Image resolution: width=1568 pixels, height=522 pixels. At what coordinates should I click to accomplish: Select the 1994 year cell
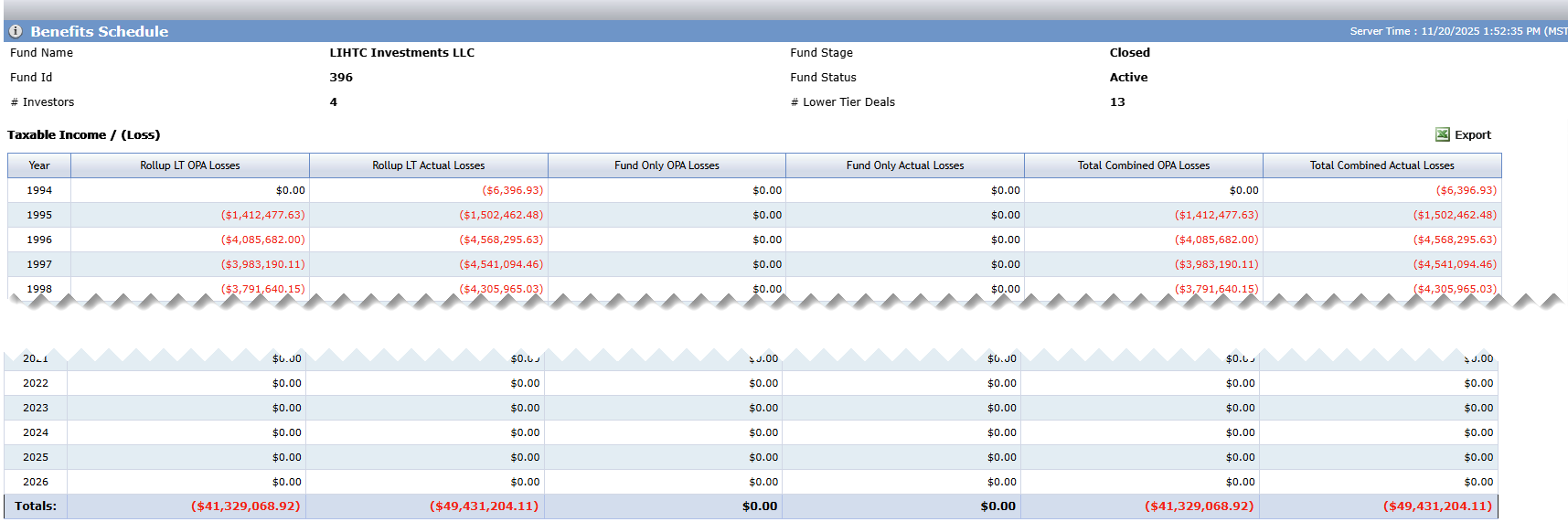tap(39, 190)
